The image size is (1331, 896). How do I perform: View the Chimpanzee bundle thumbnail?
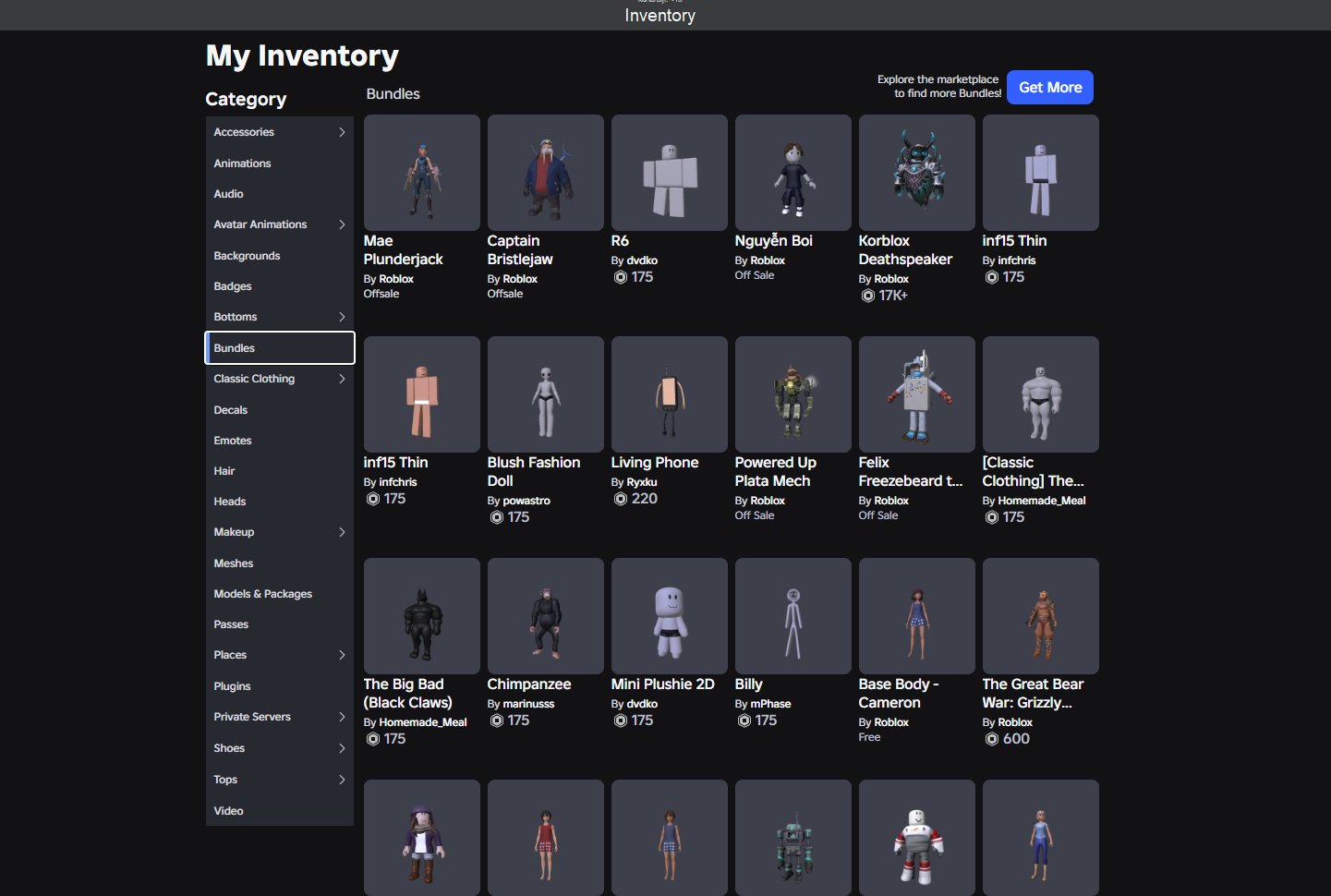pyautogui.click(x=546, y=616)
